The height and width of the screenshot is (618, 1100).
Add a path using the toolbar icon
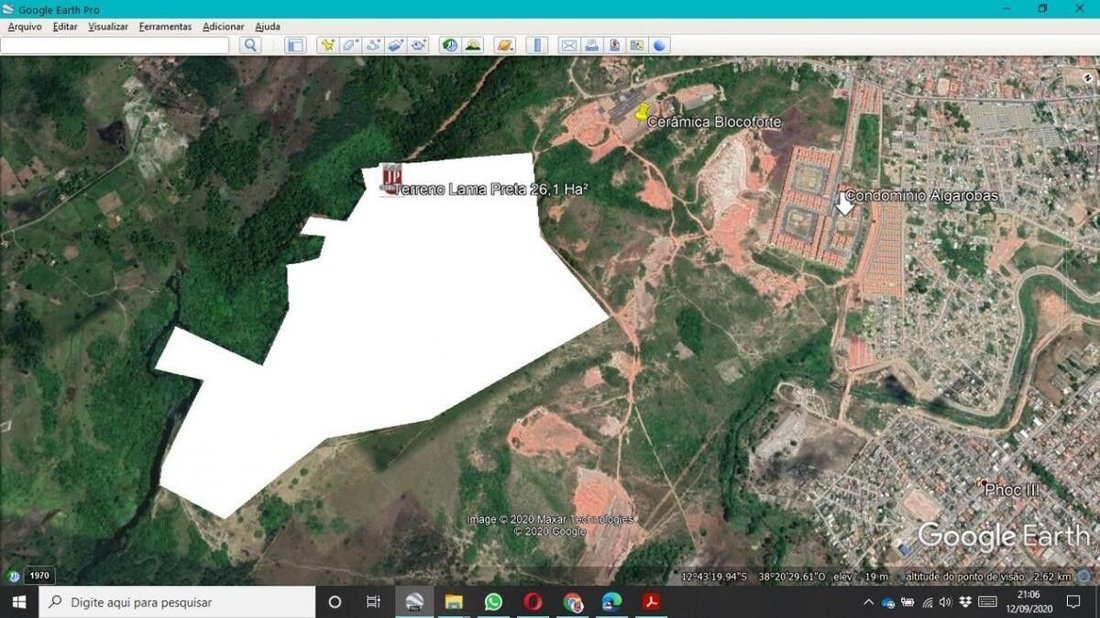373,46
